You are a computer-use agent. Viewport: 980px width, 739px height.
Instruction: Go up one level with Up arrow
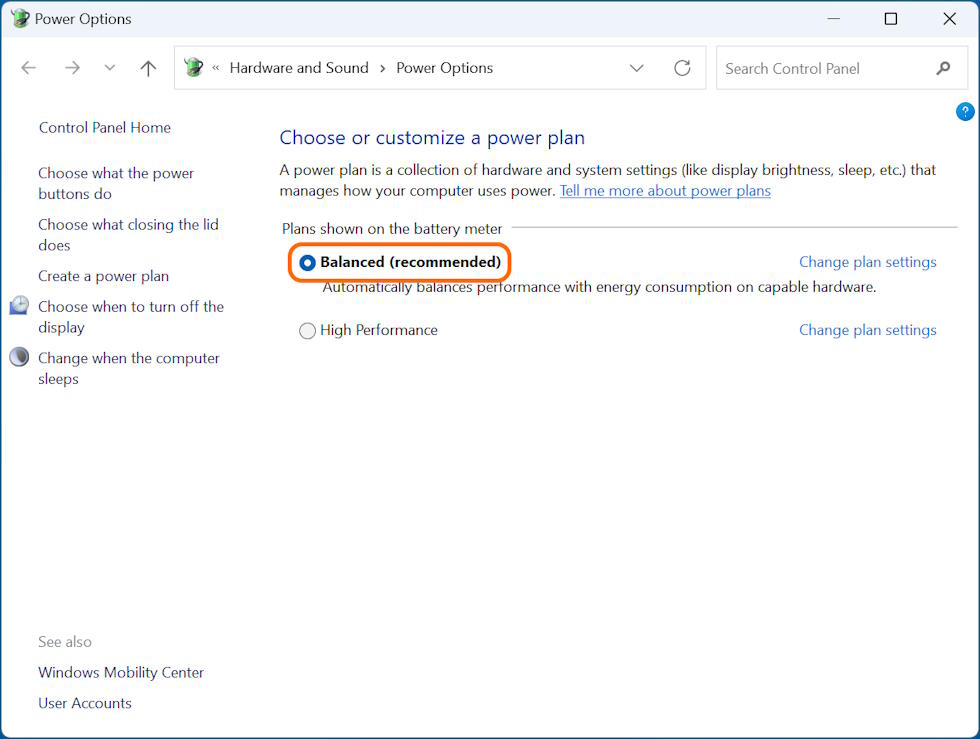148,68
